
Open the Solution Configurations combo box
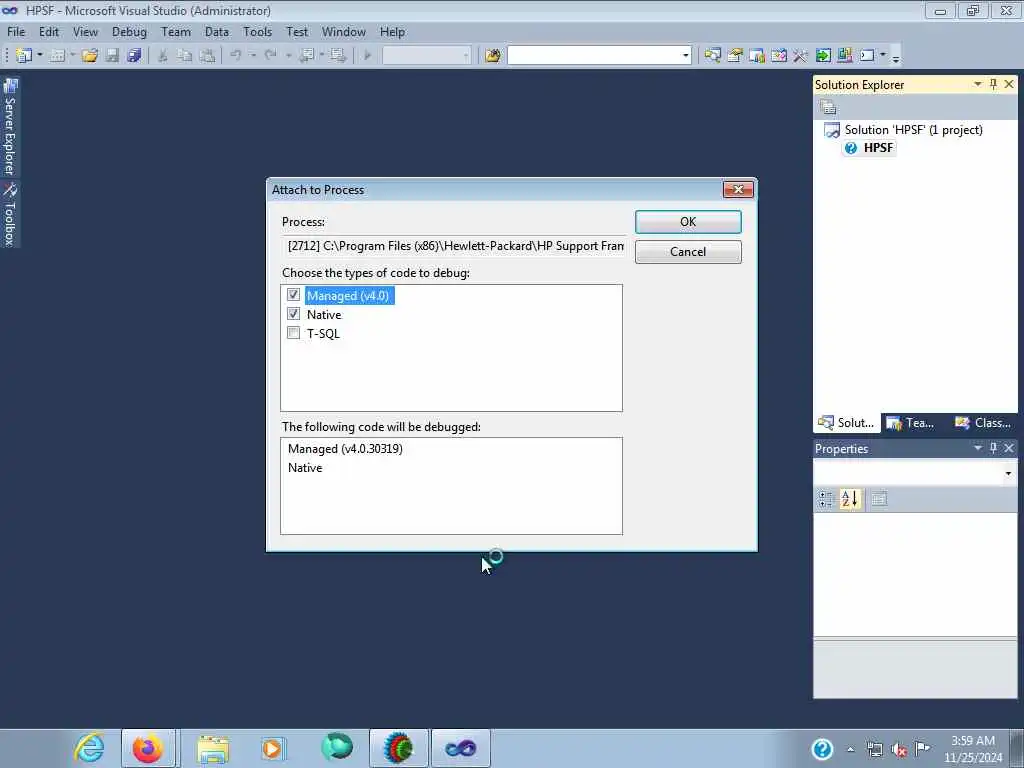point(426,56)
